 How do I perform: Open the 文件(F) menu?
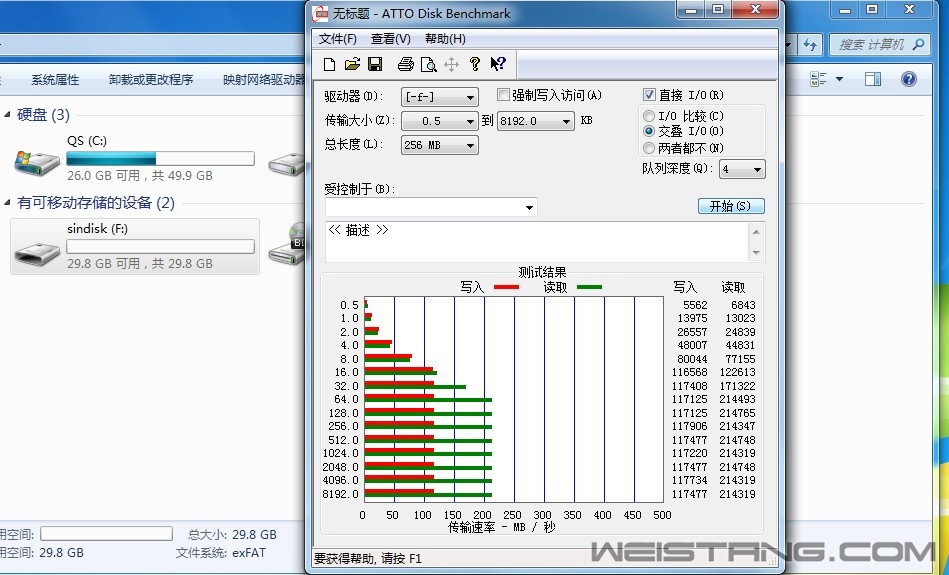pyautogui.click(x=337, y=39)
